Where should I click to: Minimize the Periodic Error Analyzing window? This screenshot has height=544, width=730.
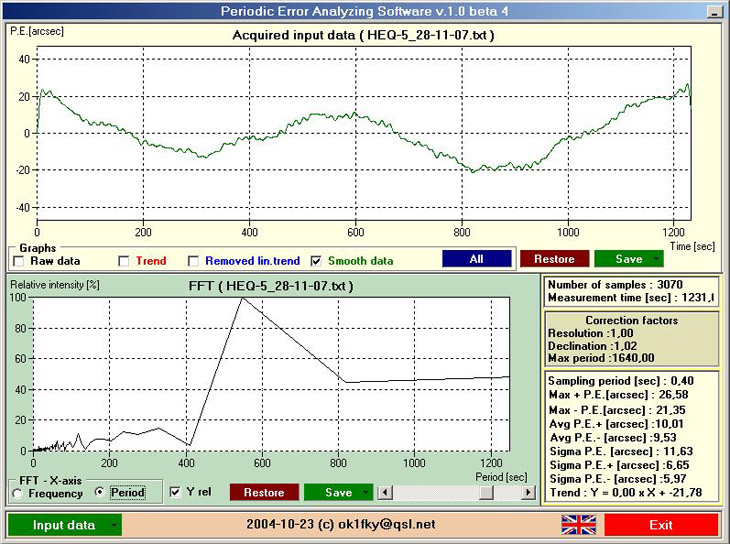(713, 12)
